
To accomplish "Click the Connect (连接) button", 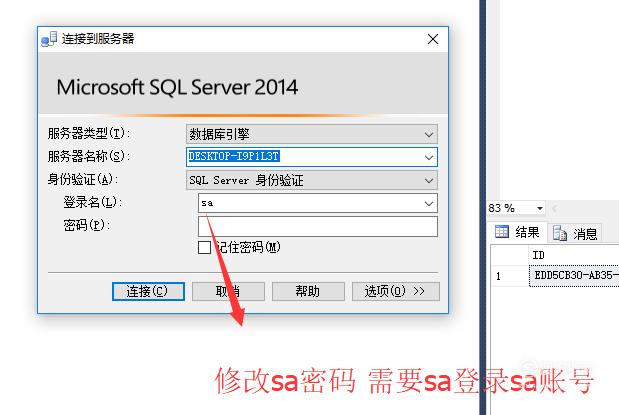I will (148, 291).
